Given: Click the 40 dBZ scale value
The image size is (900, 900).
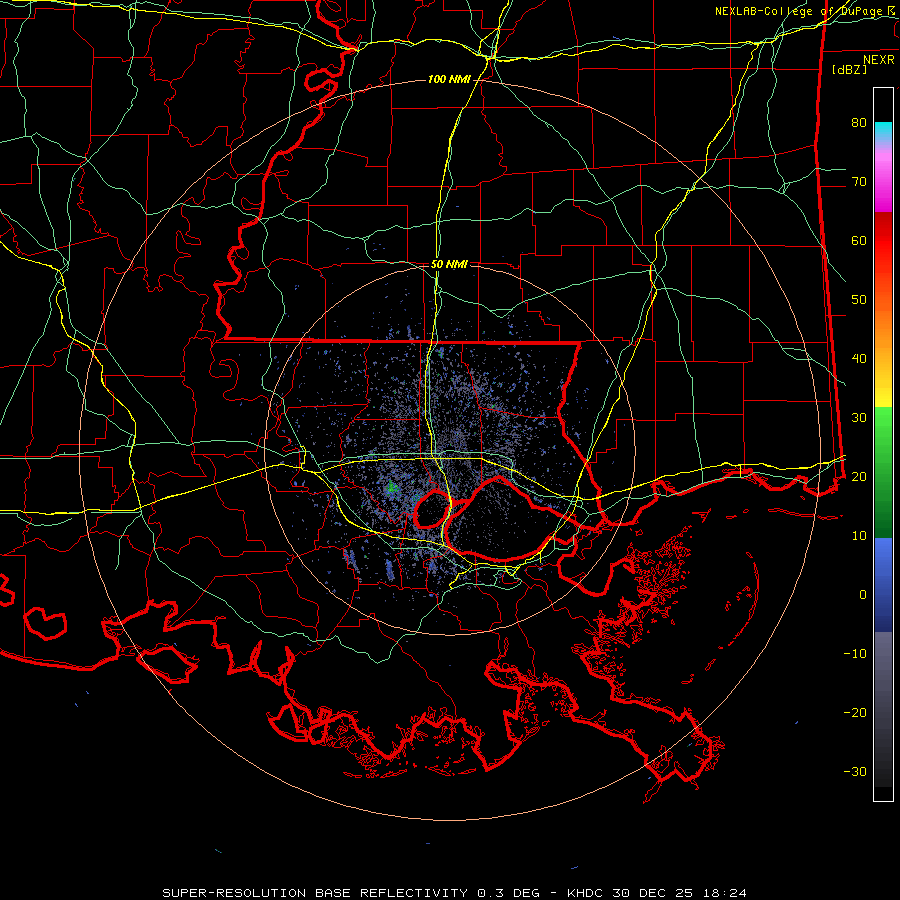Looking at the screenshot, I should click(859, 359).
